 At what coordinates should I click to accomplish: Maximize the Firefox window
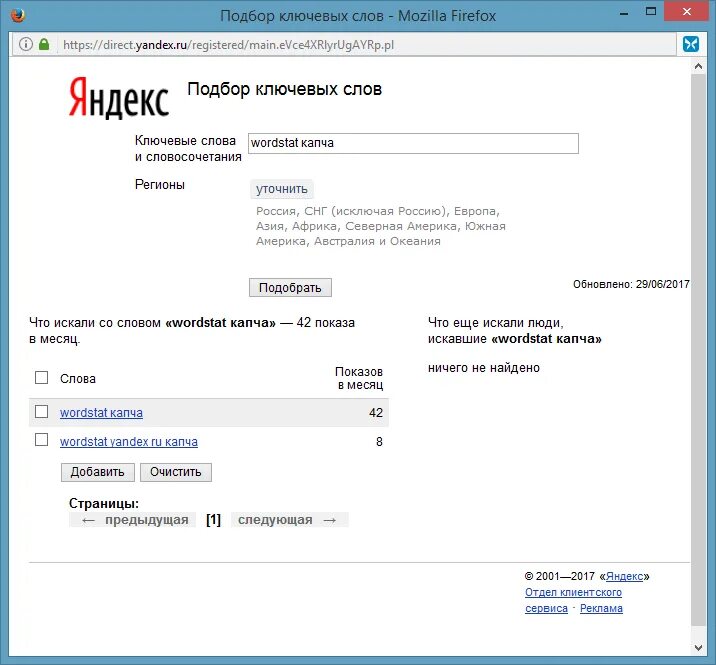651,12
